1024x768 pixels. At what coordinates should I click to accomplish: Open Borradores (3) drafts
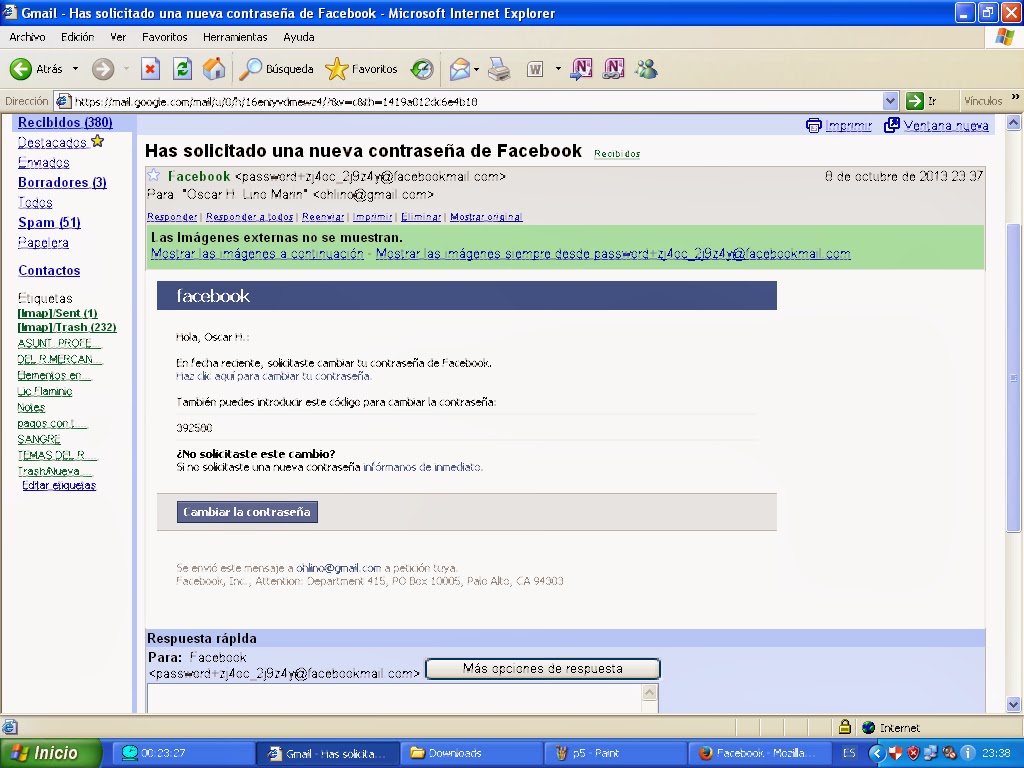tap(62, 182)
